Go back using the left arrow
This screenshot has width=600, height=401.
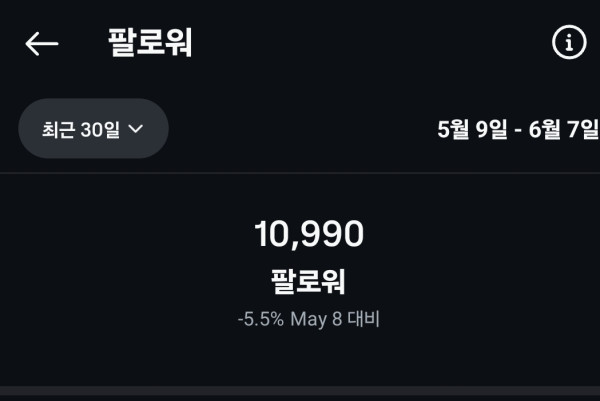(x=42, y=43)
